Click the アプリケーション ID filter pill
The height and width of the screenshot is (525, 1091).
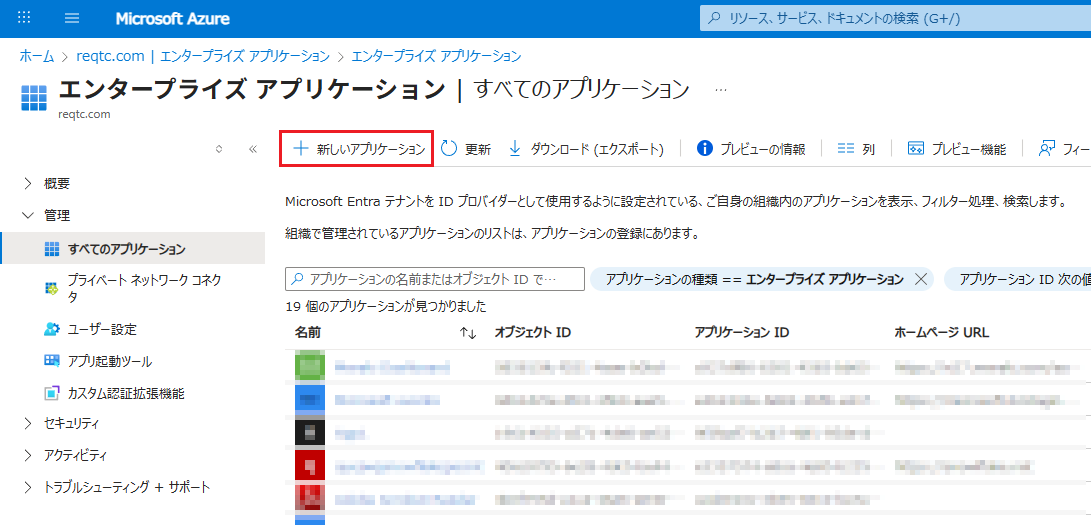click(x=1017, y=279)
